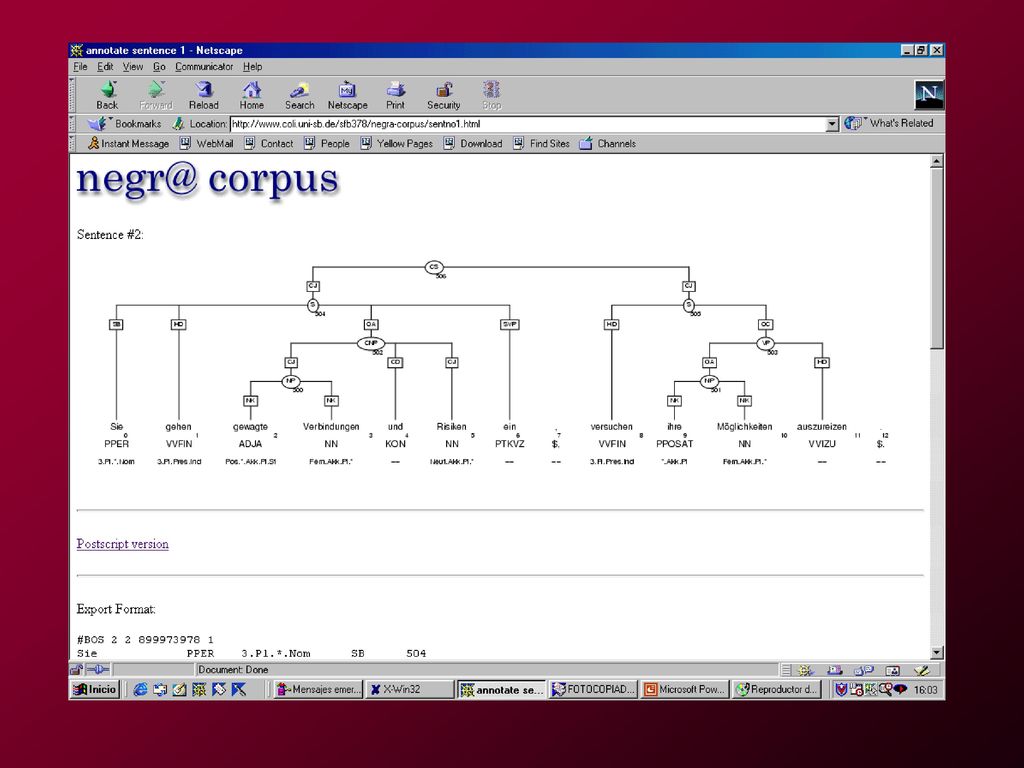The image size is (1024, 768).
Task: Click the Netscape N logo
Action: (929, 95)
